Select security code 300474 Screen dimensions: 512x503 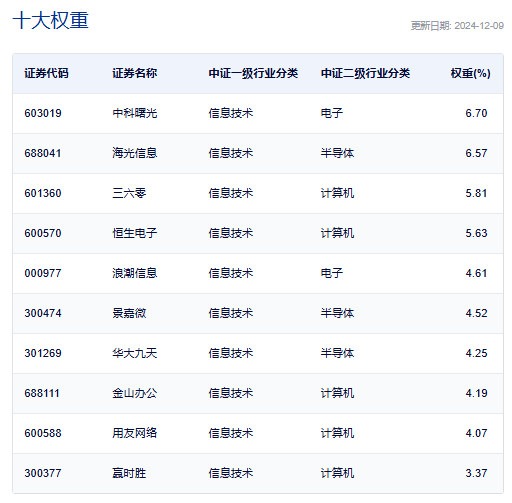43,313
